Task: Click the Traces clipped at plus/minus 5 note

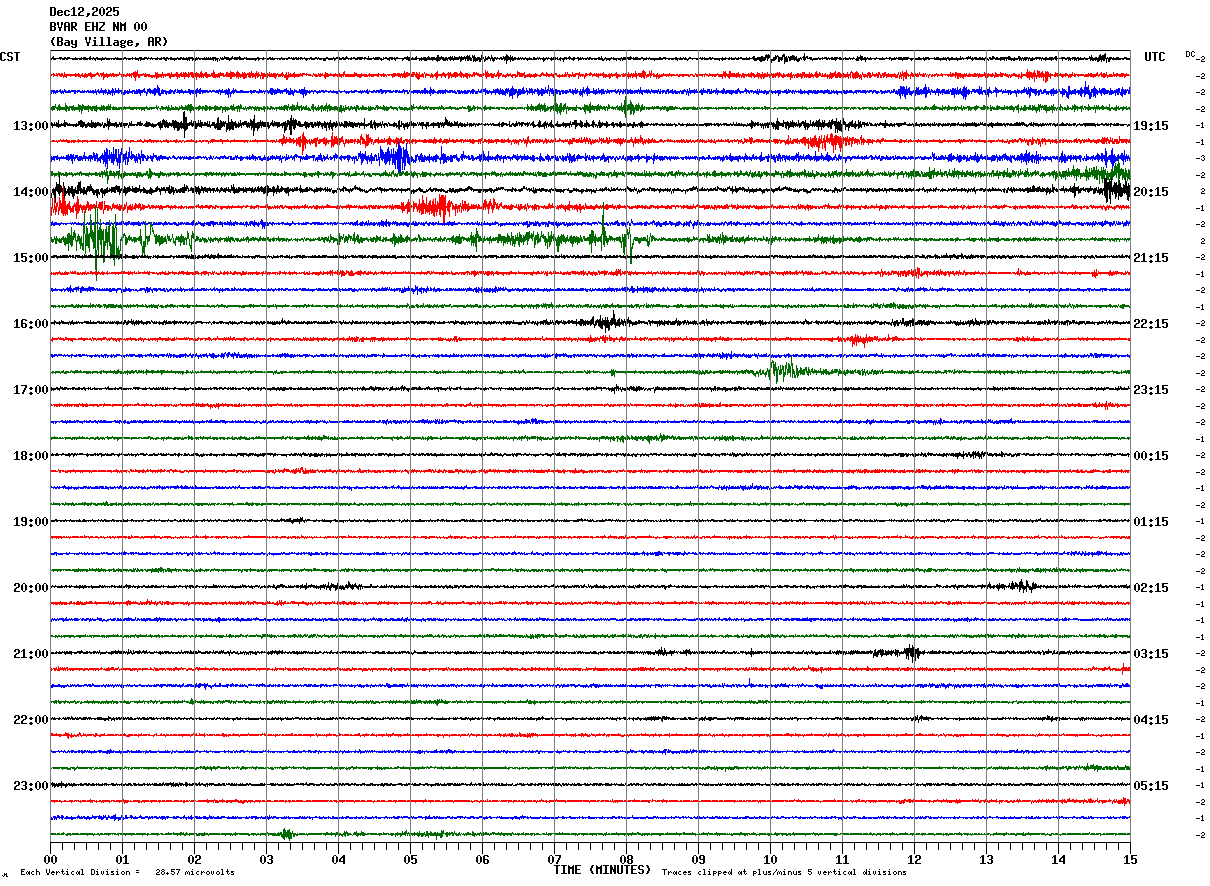Action: [784, 872]
